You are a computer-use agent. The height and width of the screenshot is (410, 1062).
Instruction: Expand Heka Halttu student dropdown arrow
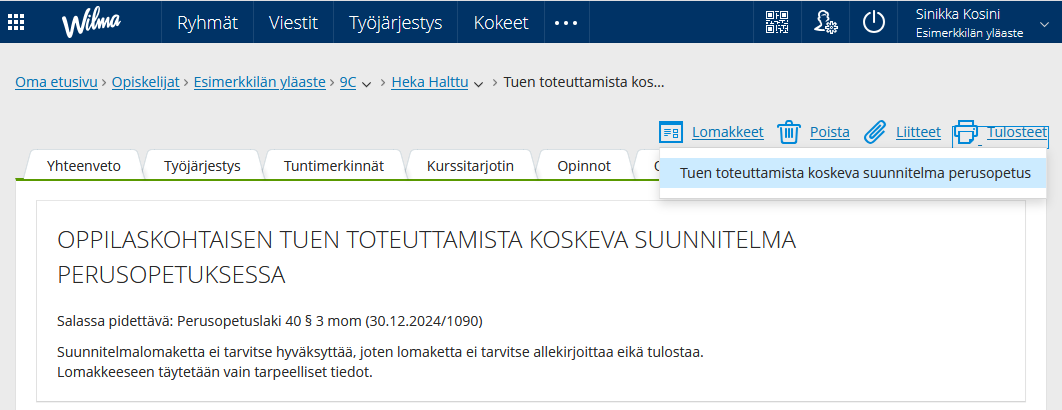[479, 84]
